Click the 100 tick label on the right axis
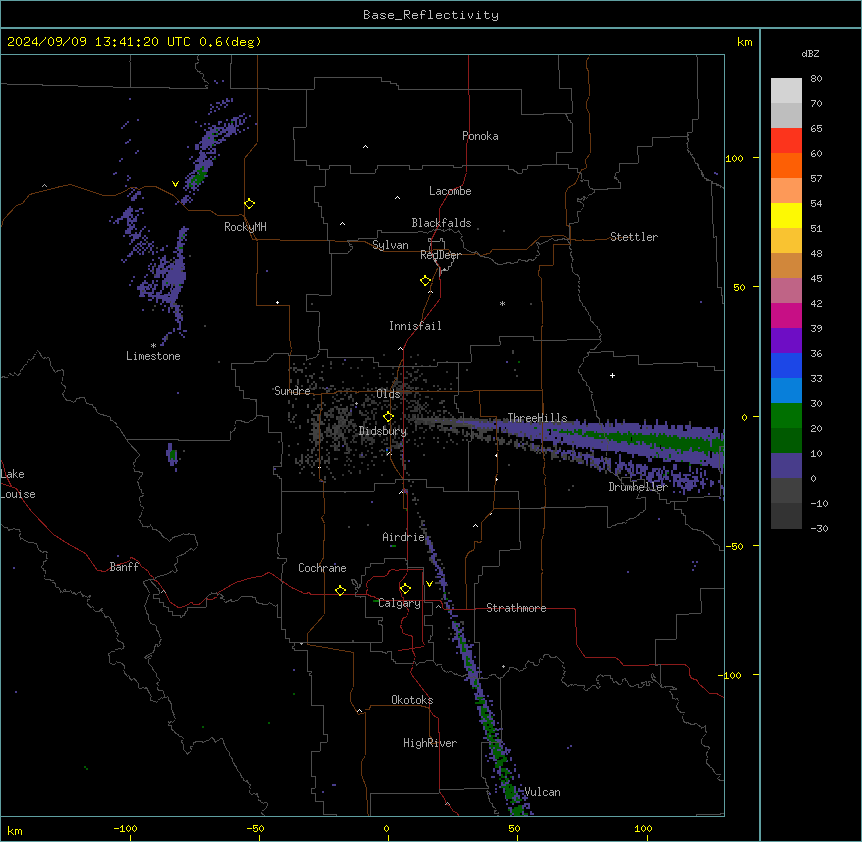This screenshot has width=862, height=842. tap(734, 158)
